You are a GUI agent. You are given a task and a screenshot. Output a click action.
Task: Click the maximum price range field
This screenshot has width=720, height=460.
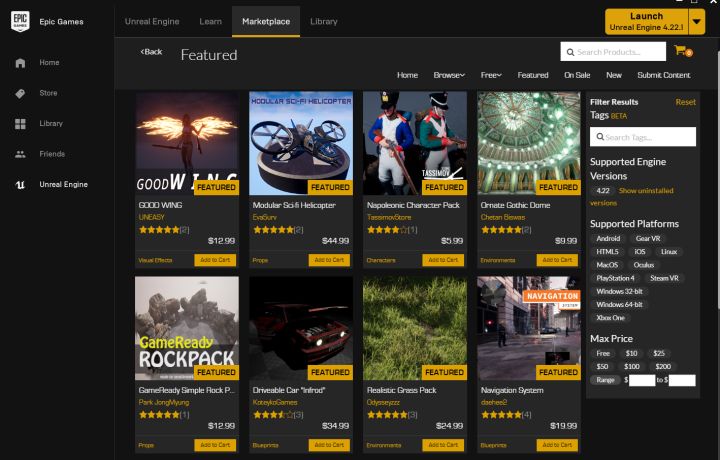tap(682, 380)
